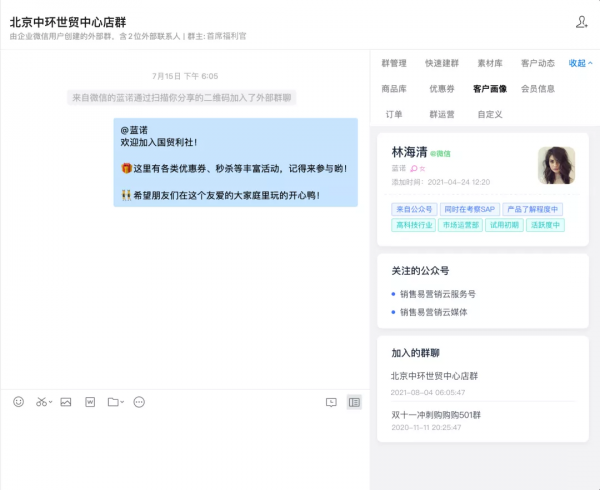
Task: Select the screenshot scissors tool
Action: [x=41, y=402]
